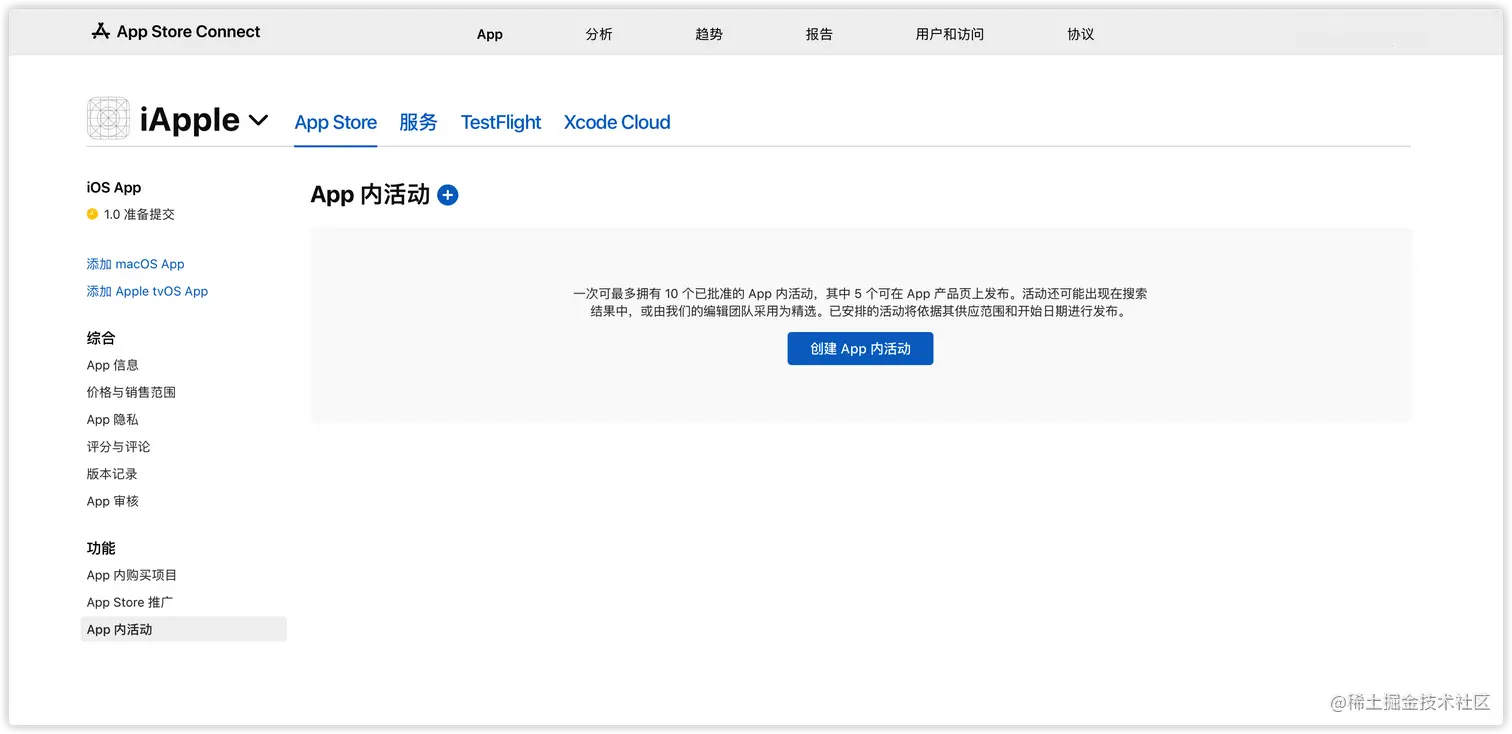This screenshot has height=734, width=1512.
Task: Open App Store 推广 in the sidebar
Action: [130, 602]
